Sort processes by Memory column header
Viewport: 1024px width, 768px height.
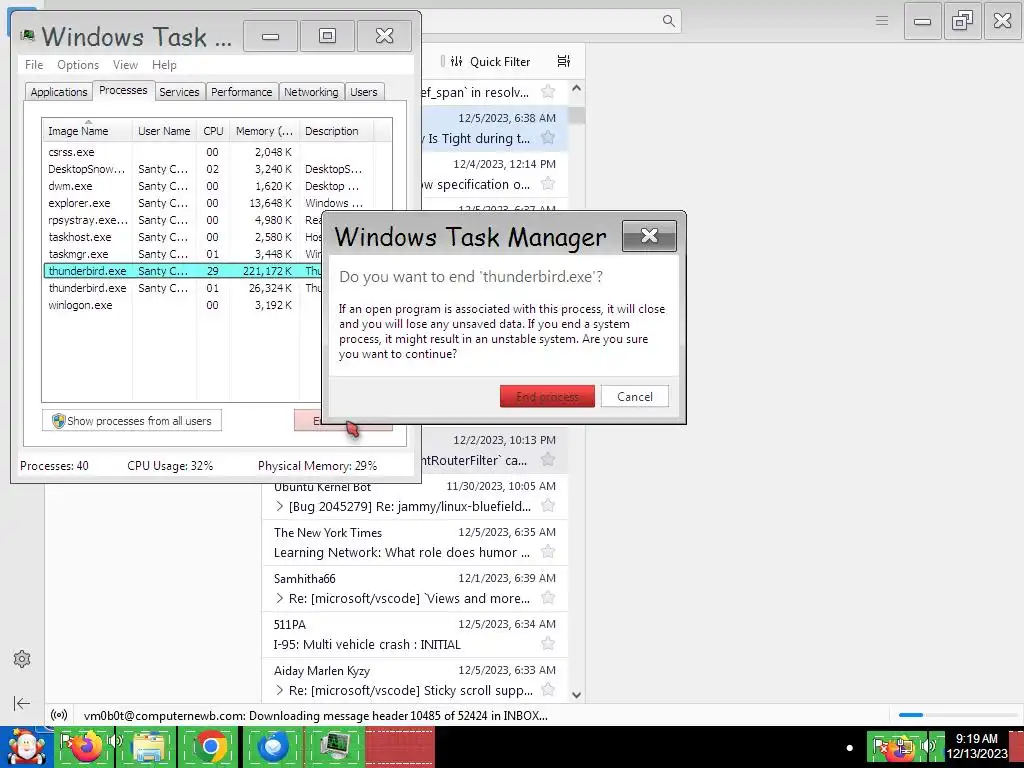click(x=264, y=131)
